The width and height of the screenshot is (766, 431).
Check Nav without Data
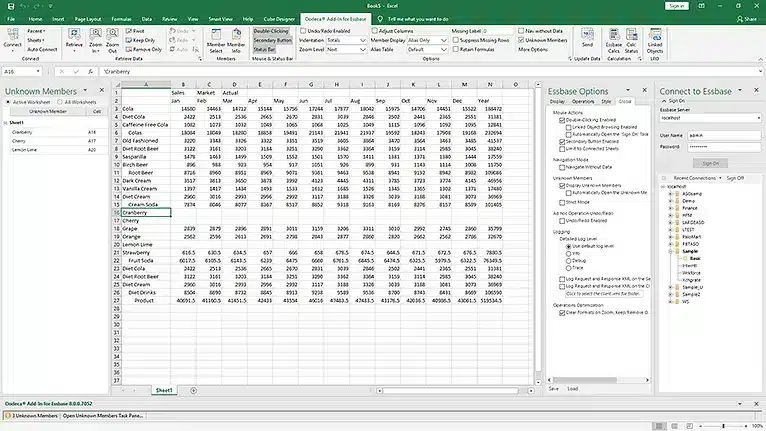[521, 31]
